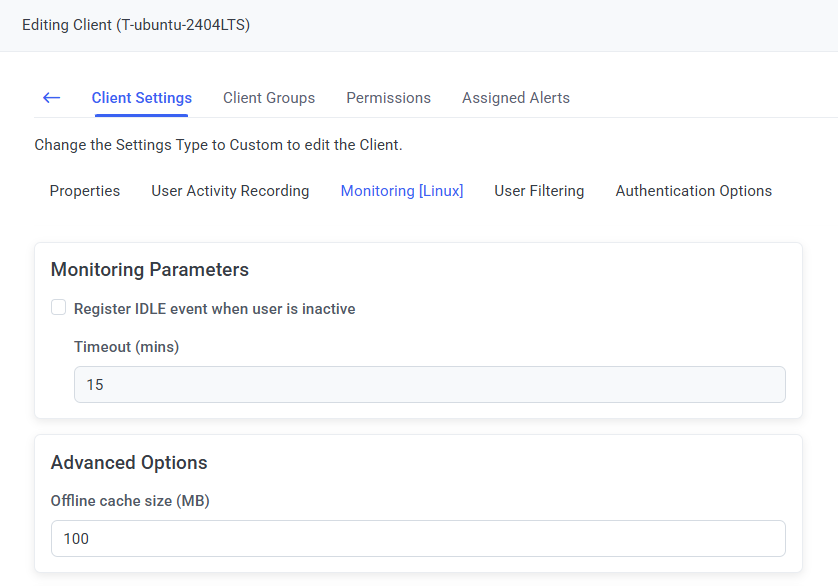838x586 pixels.
Task: Click the Timeout (mins) input field
Action: tap(429, 385)
